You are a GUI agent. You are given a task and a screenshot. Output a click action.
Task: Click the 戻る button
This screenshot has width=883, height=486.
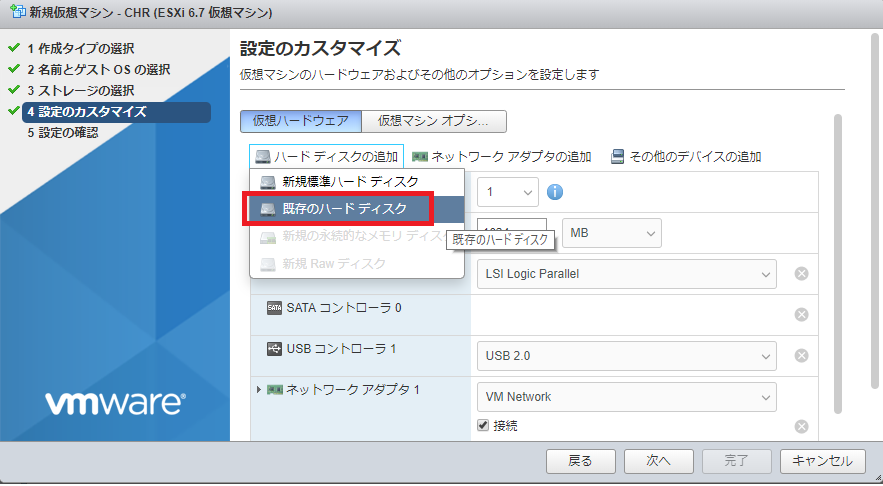point(580,461)
